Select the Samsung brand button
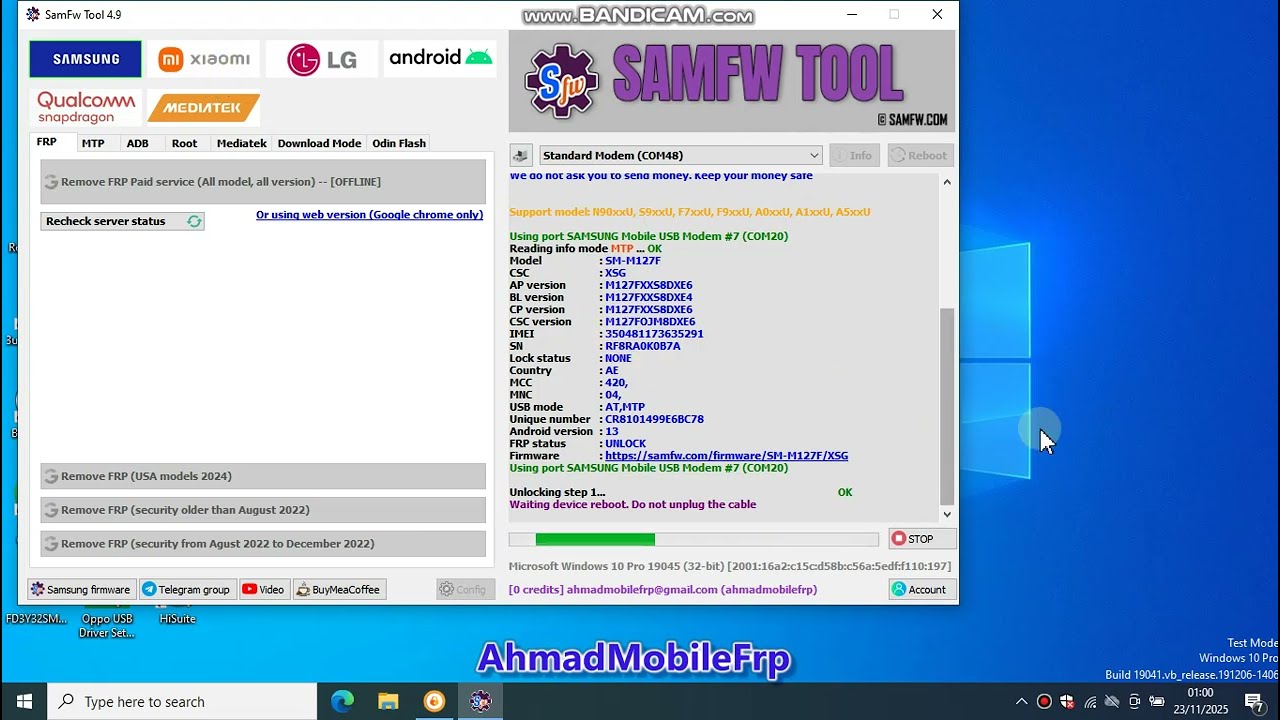The height and width of the screenshot is (720, 1280). [85, 59]
